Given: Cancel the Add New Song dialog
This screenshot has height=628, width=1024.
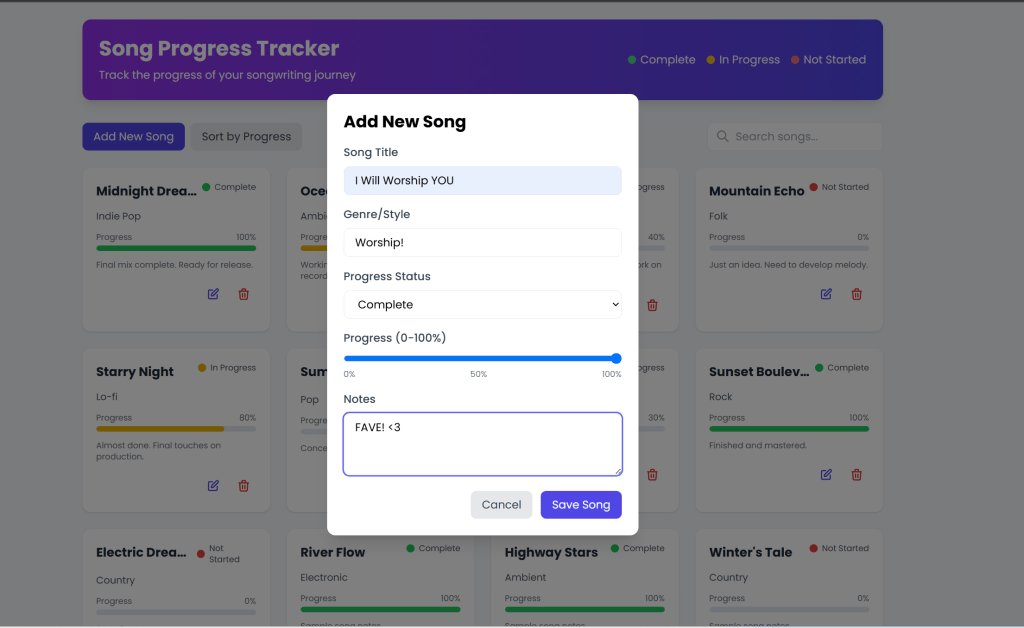Looking at the screenshot, I should coord(501,505).
